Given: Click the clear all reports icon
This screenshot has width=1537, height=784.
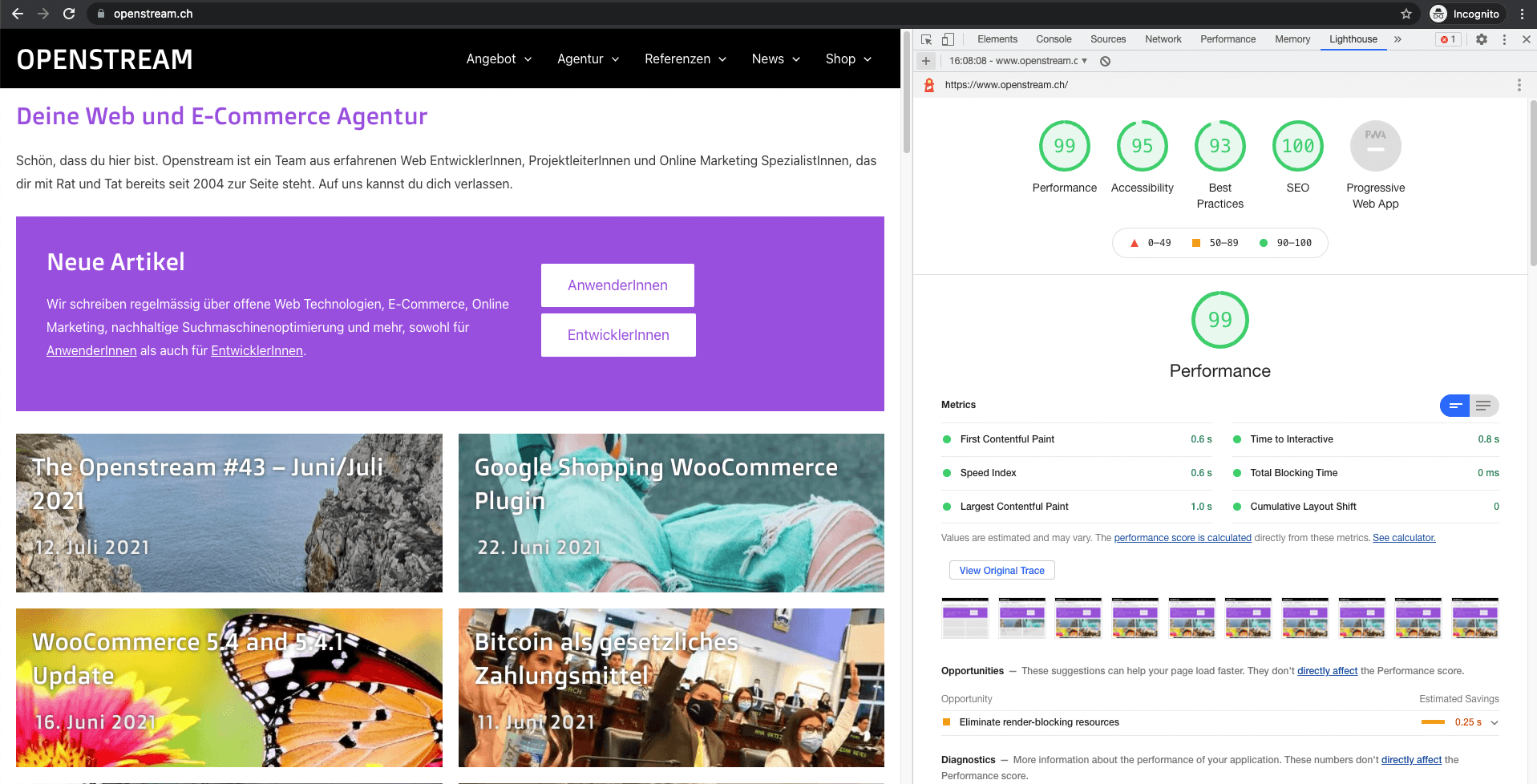Looking at the screenshot, I should (1105, 61).
